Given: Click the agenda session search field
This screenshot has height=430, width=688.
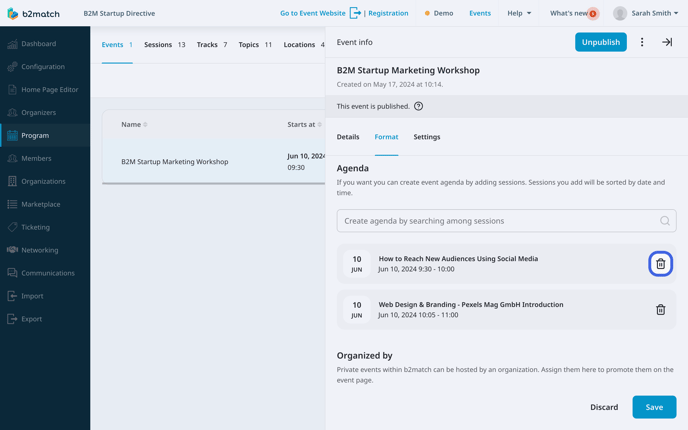Looking at the screenshot, I should tap(506, 221).
